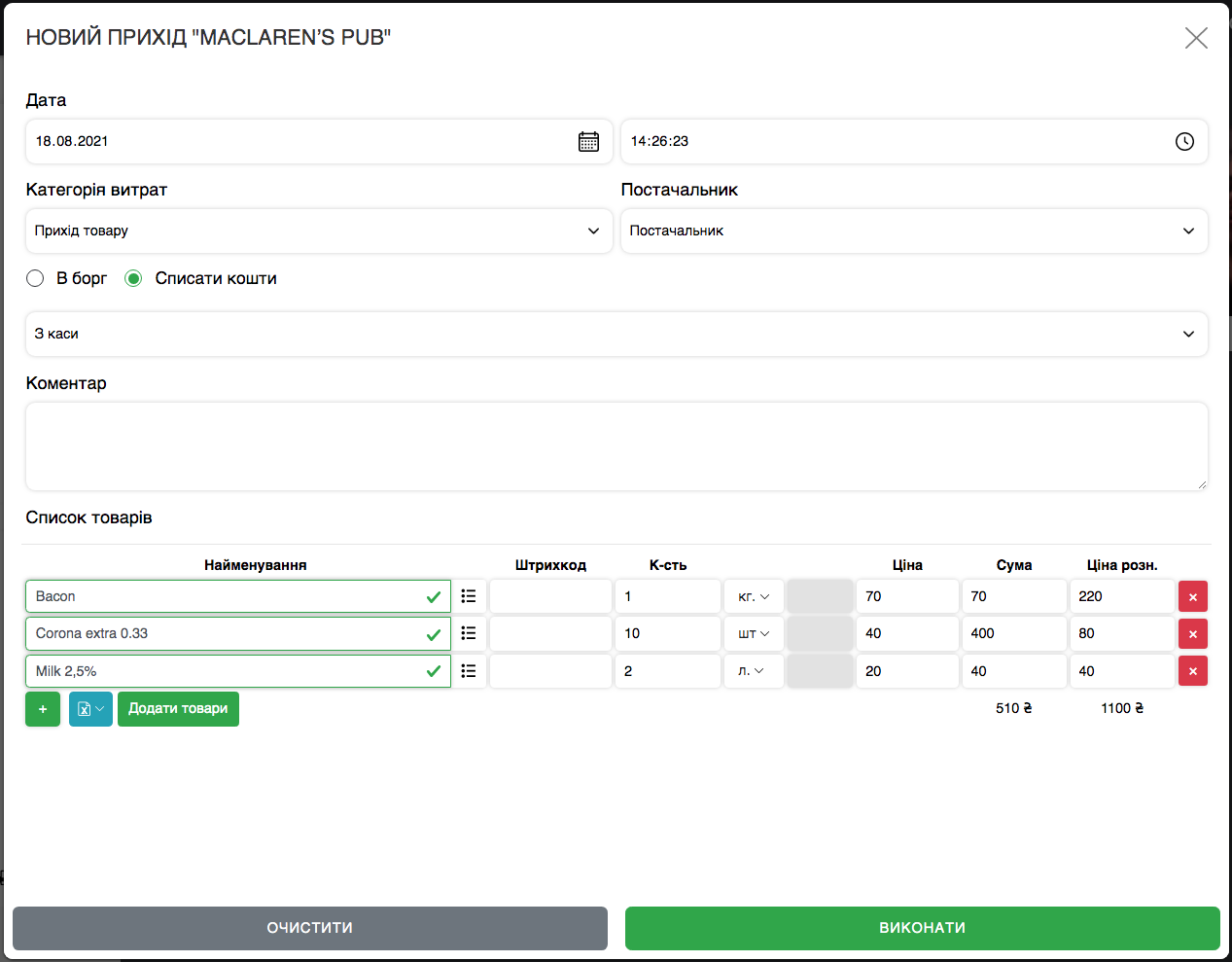The width and height of the screenshot is (1232, 962).
Task: Open the "Постачальник" supplier dropdown
Action: pos(913,231)
